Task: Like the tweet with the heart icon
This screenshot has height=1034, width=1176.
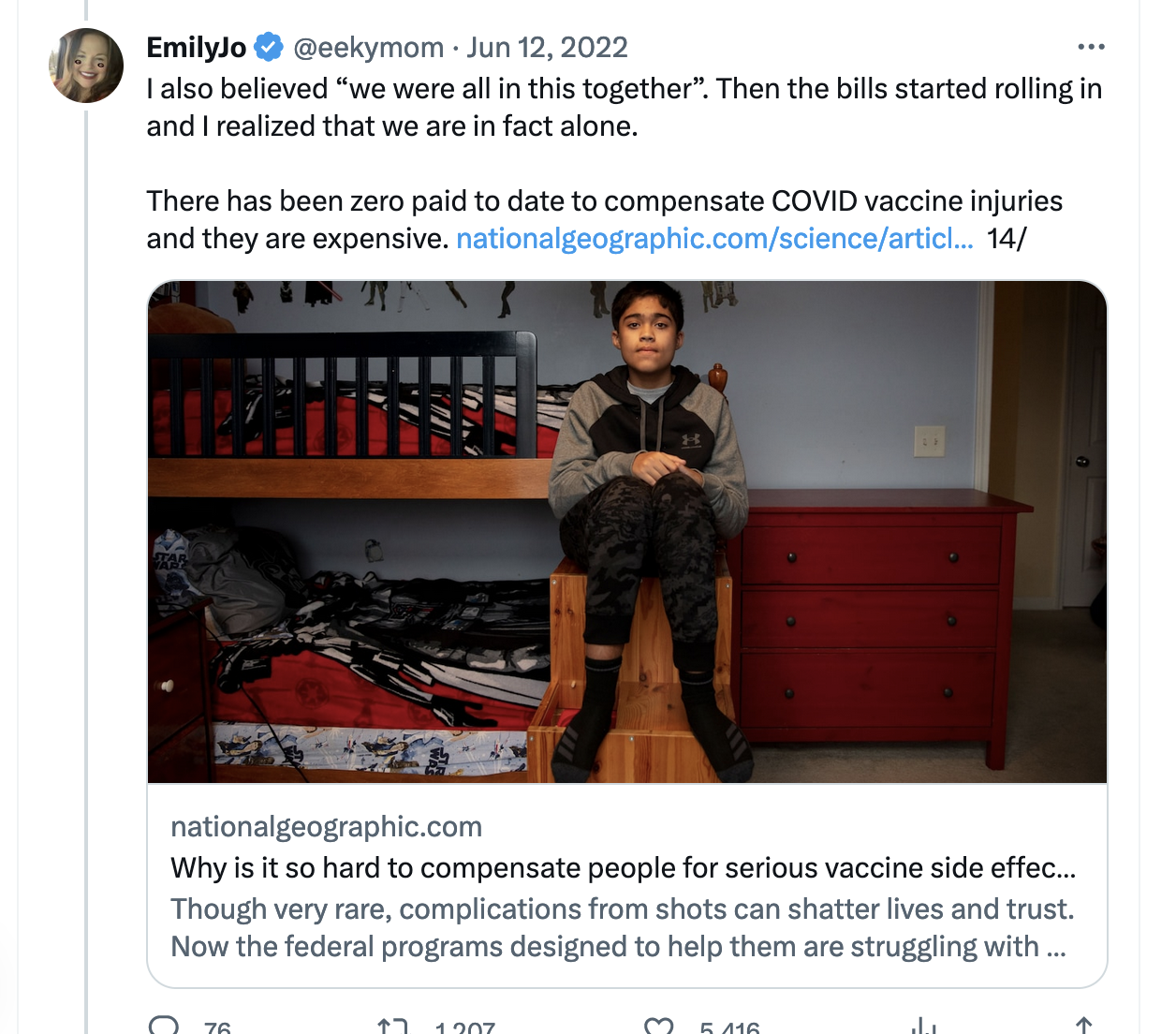Action: [x=659, y=1027]
